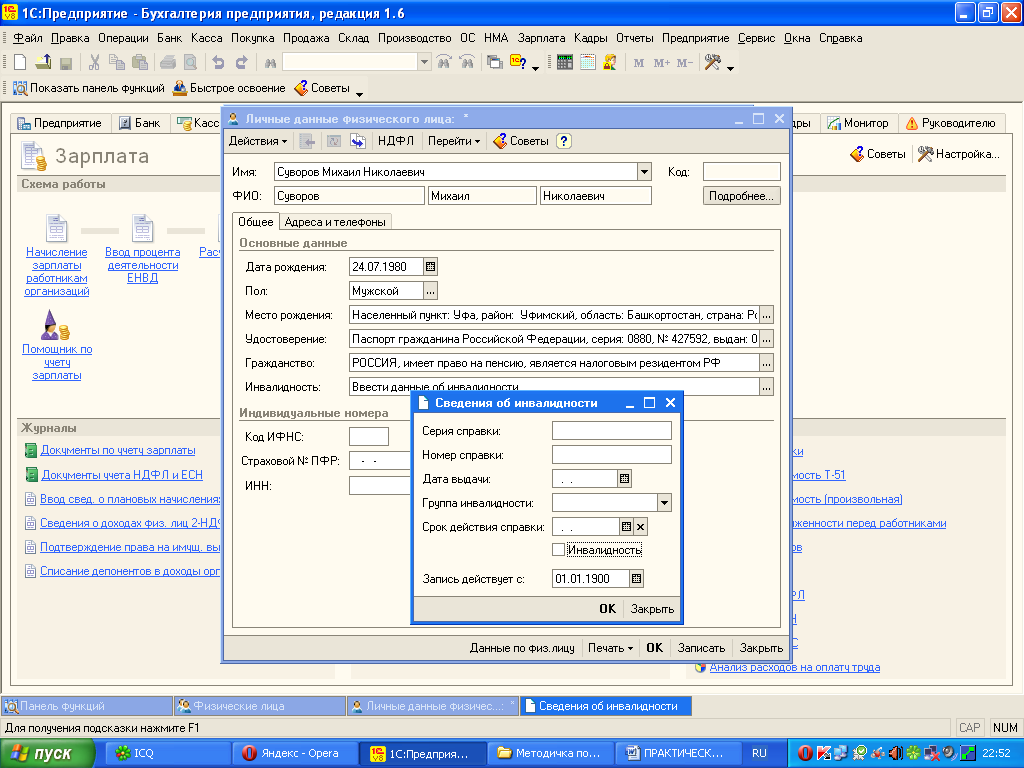Click Начисление зарплаты работникам организаций icon
1024x768 pixels.
coord(56,229)
